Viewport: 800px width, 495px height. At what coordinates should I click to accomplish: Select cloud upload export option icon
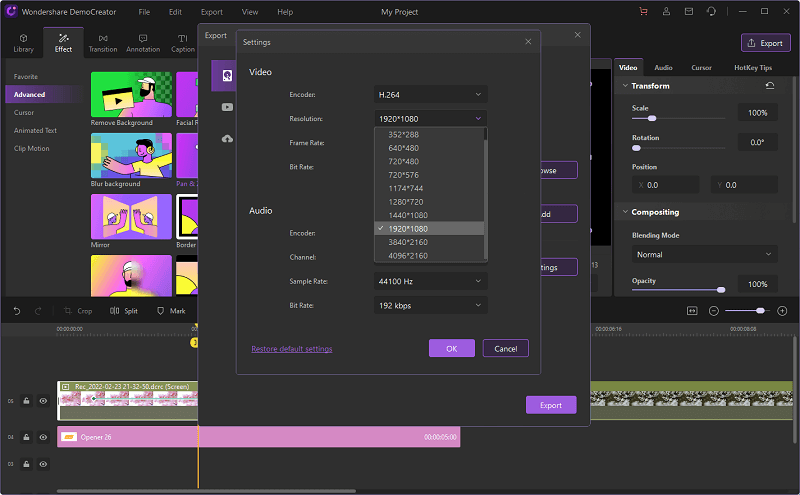pyautogui.click(x=227, y=139)
